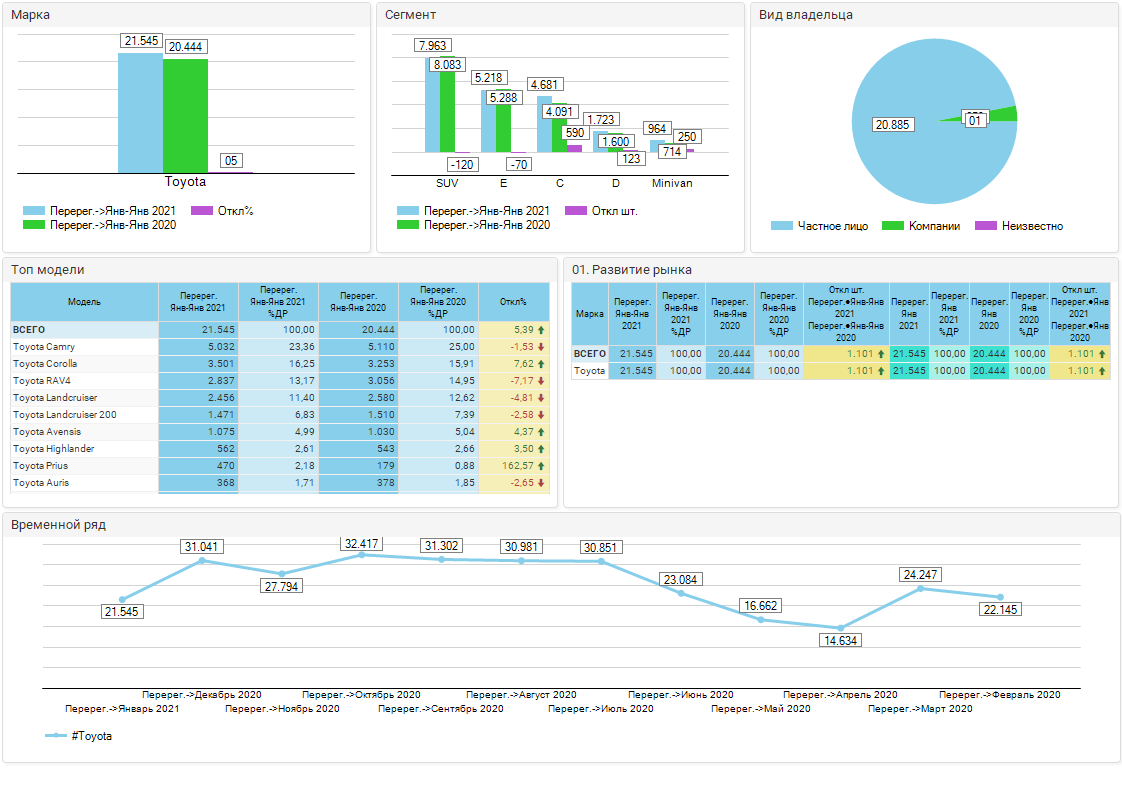Click green up arrow in Toyota Prius row
Viewport: 1122px width, 793px height.
(541, 466)
